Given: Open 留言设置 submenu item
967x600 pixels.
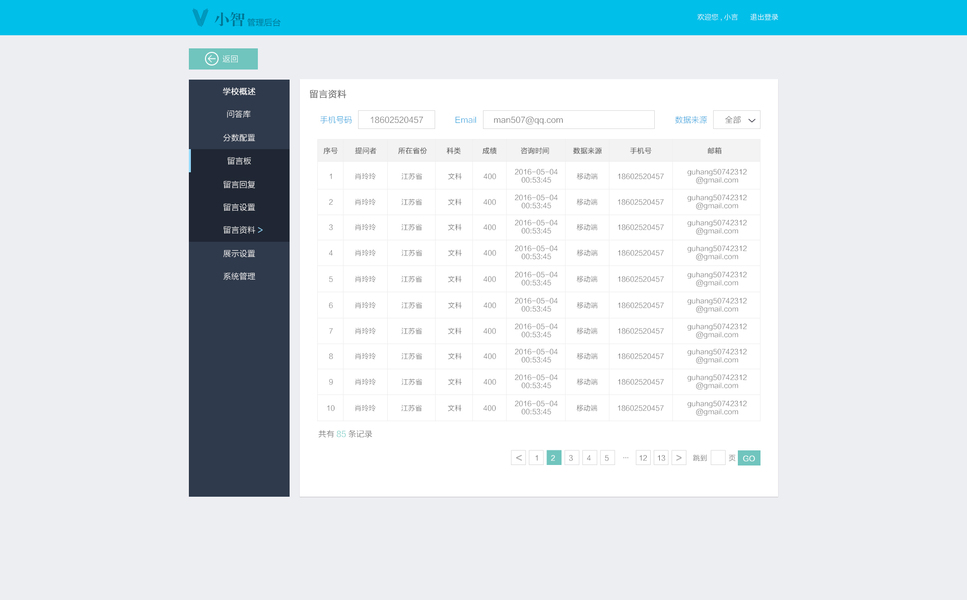Looking at the screenshot, I should [239, 207].
